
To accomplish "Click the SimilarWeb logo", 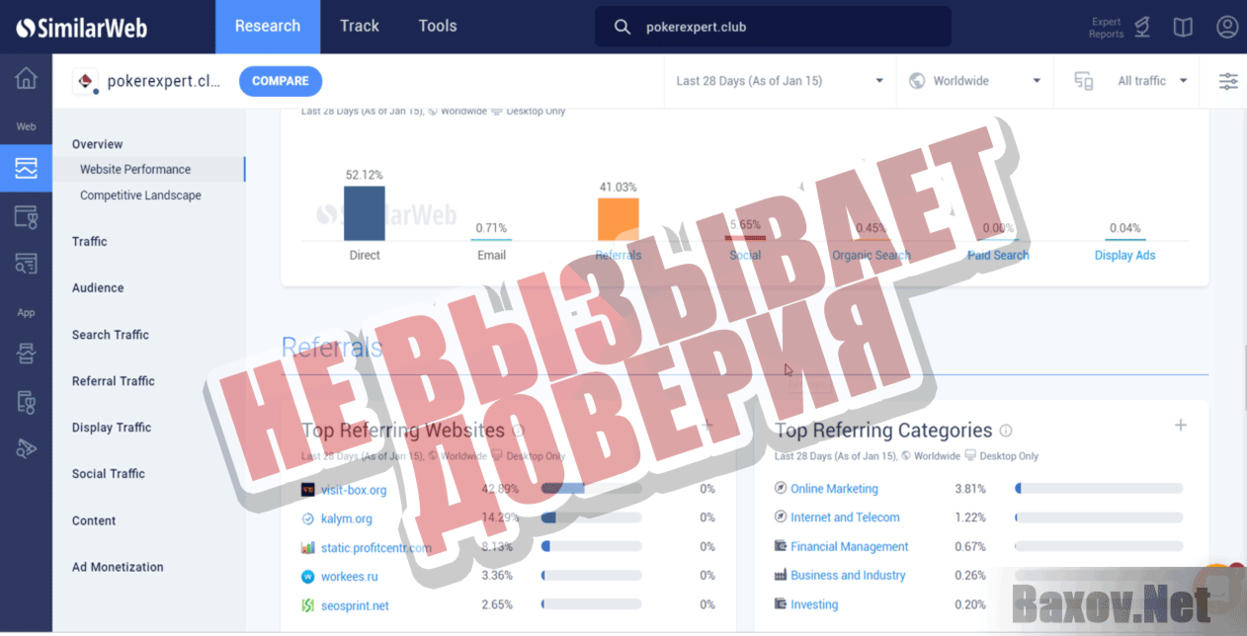I will (82, 27).
